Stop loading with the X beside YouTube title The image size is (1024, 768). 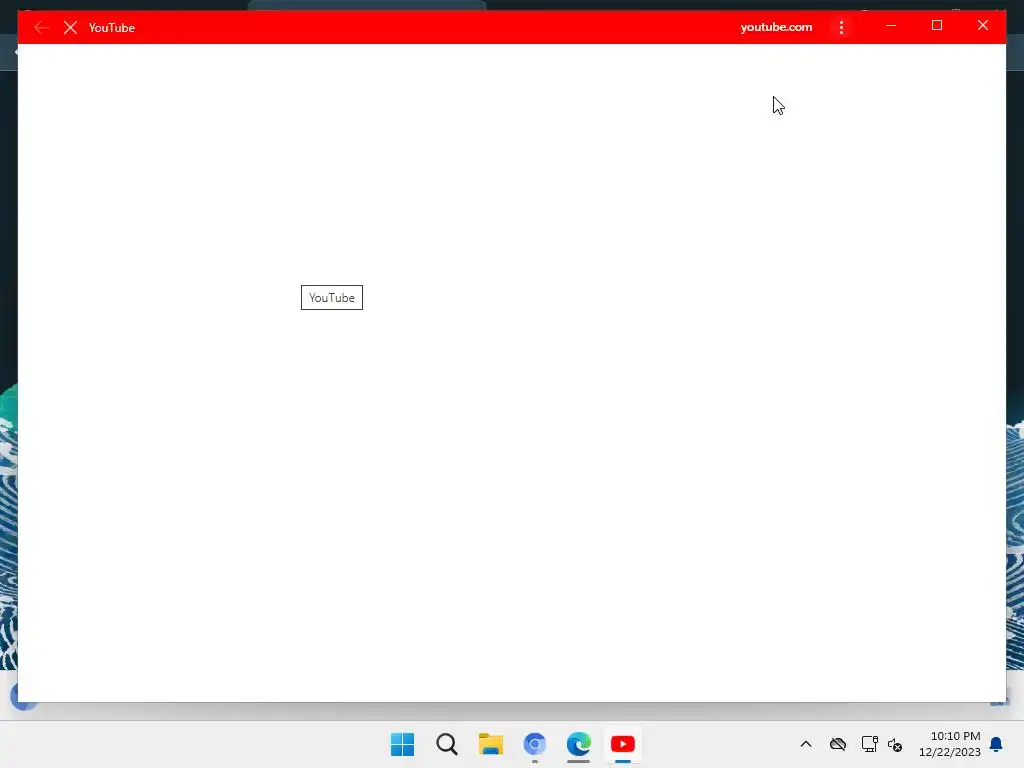click(71, 27)
